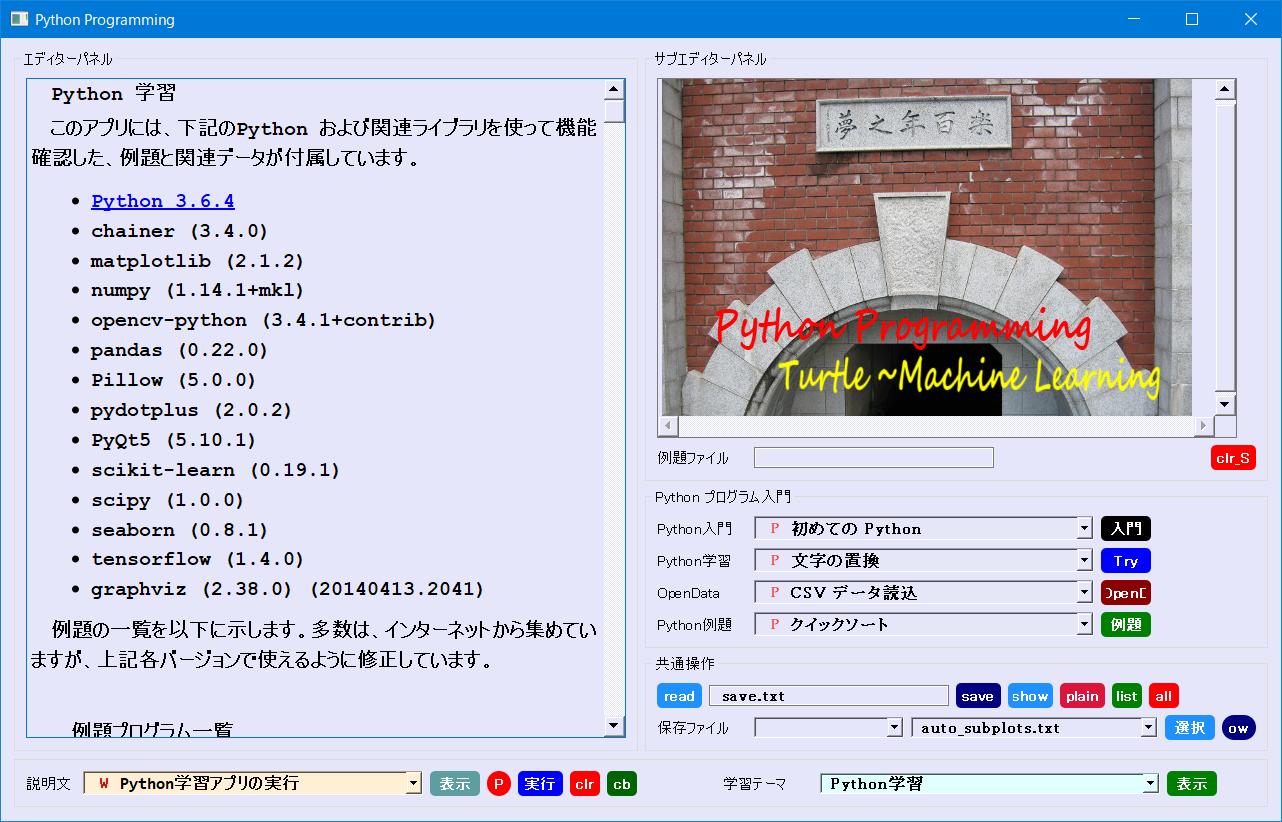Image resolution: width=1282 pixels, height=822 pixels.
Task: Click the blue Try button
Action: pos(1126,560)
